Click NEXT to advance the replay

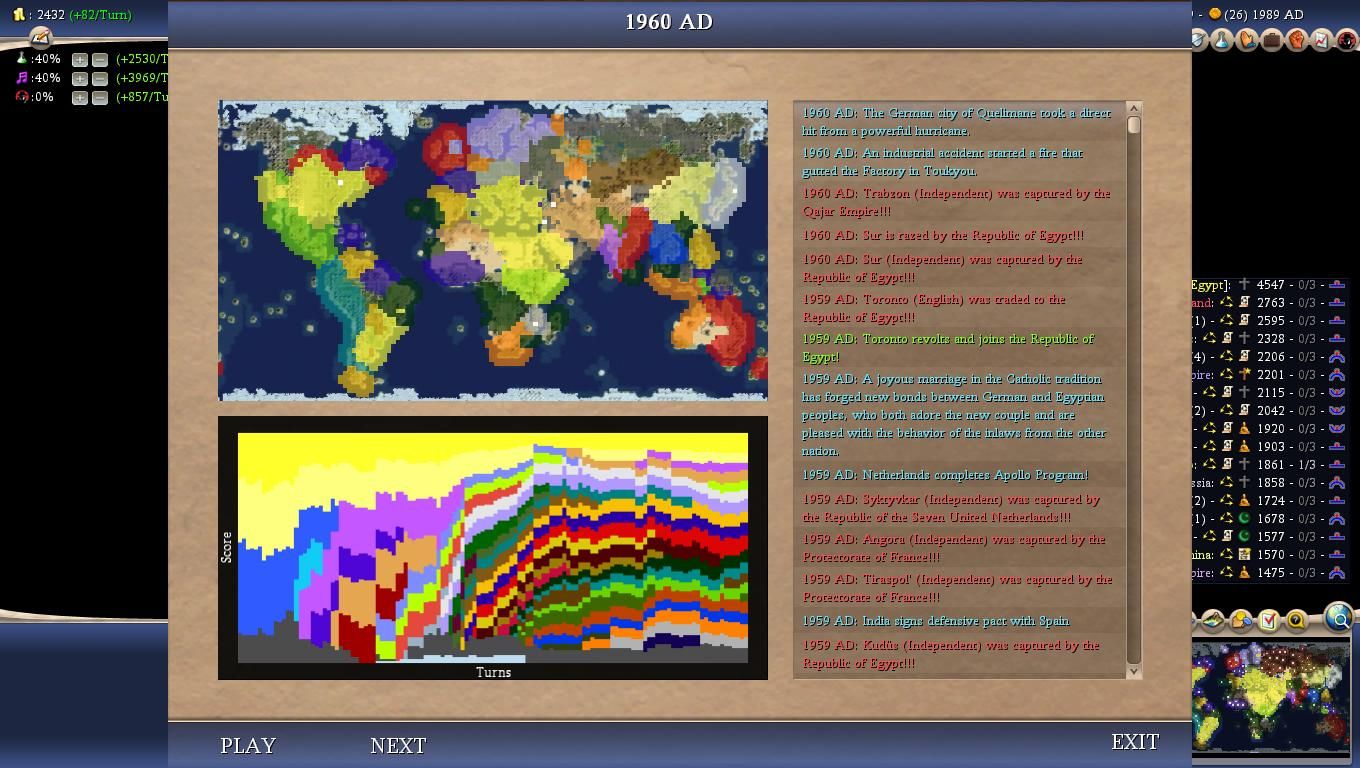[x=398, y=746]
